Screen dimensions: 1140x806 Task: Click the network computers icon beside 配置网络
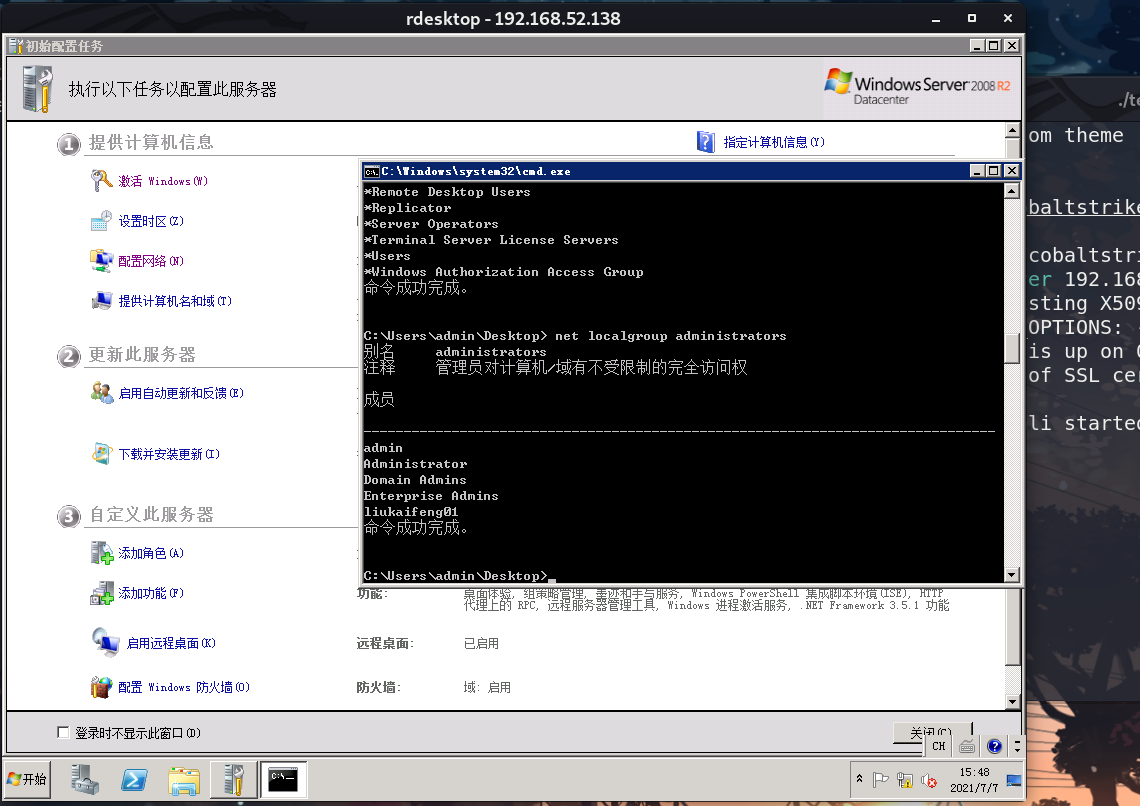(x=101, y=260)
